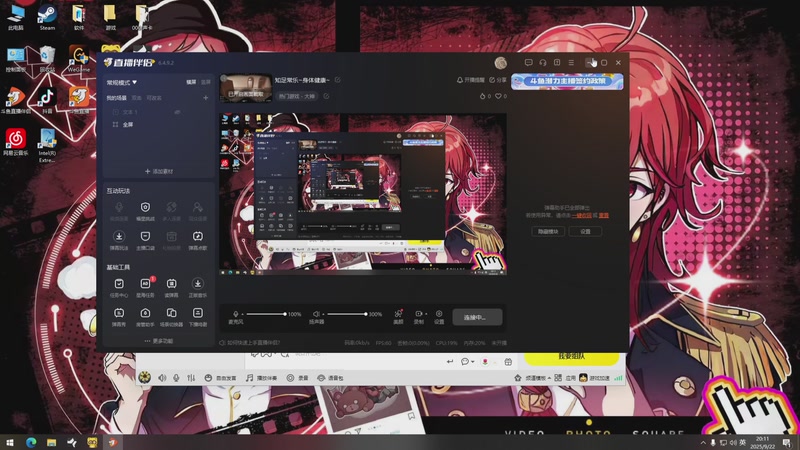Toggle 开播提醒 bell notification
Viewport: 800px width, 450px height.
[470, 80]
